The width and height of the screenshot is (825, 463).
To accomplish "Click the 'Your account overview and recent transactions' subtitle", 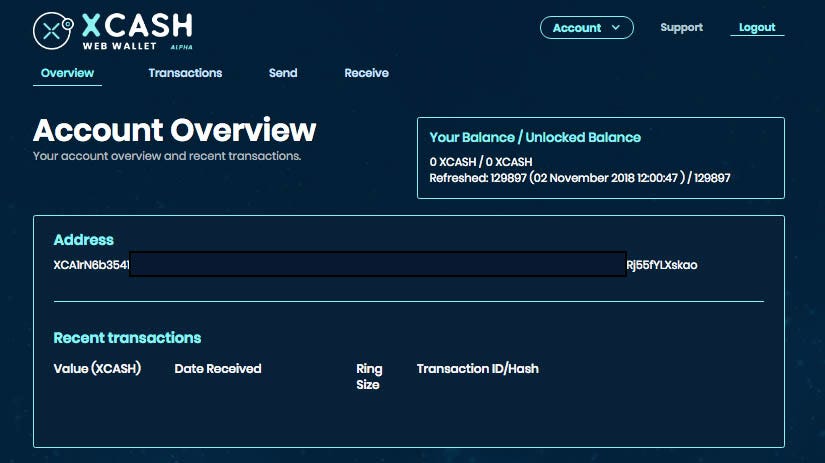I will point(167,156).
